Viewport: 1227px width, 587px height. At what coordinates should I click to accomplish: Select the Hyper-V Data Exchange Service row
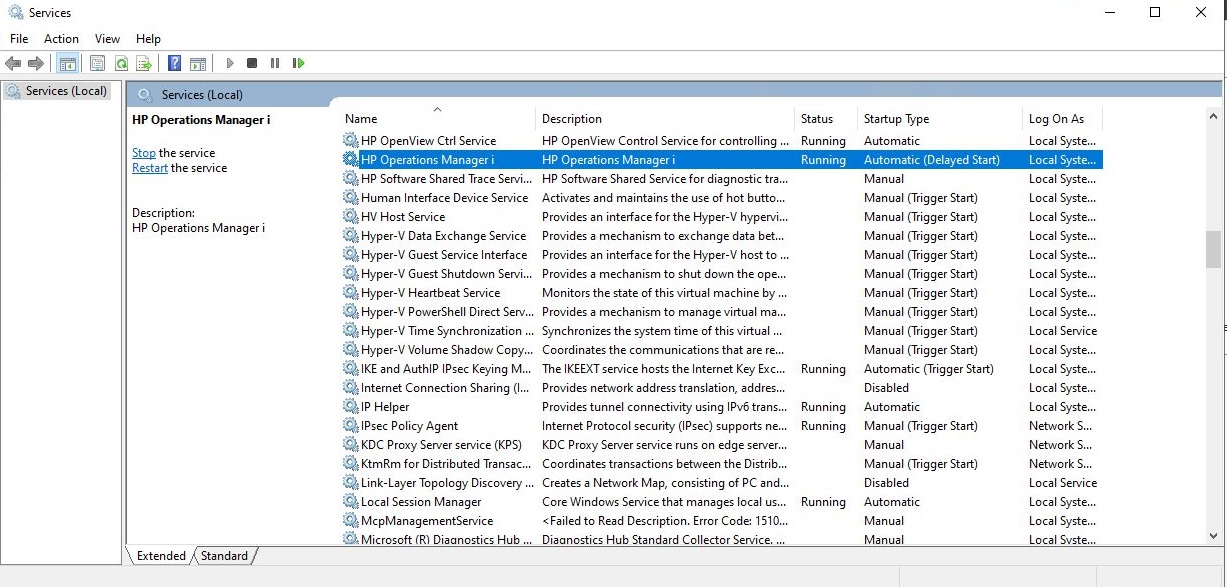[721, 236]
